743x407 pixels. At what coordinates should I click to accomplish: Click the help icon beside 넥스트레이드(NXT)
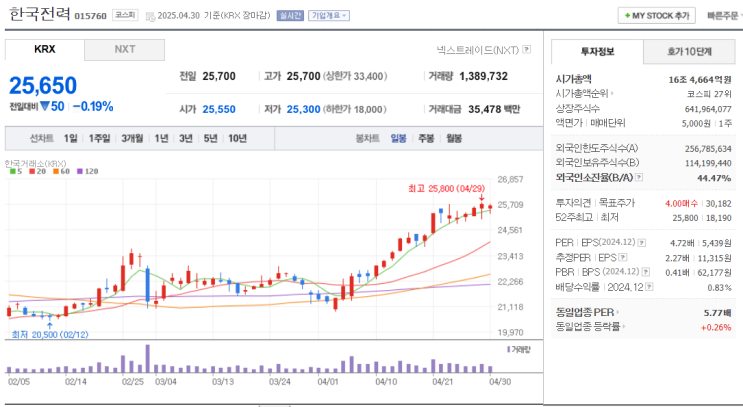click(527, 49)
